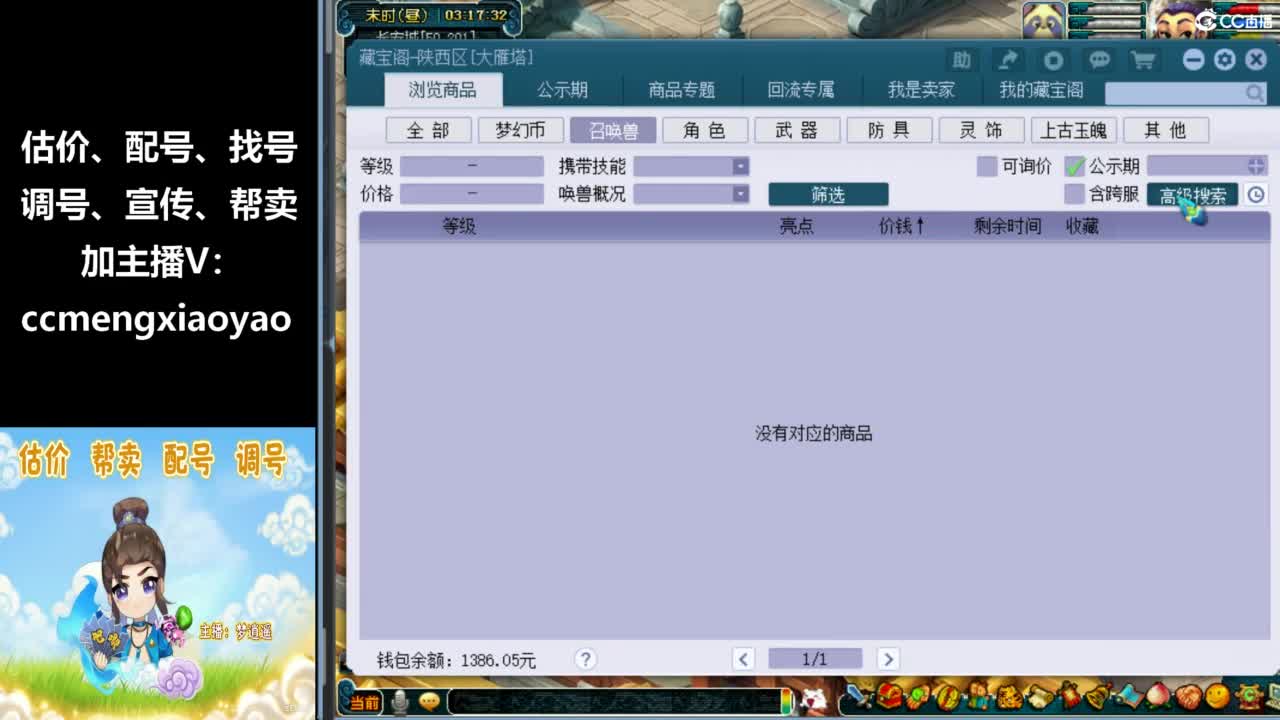
Task: Click the 助 helper icon in title bar
Action: tap(961, 60)
